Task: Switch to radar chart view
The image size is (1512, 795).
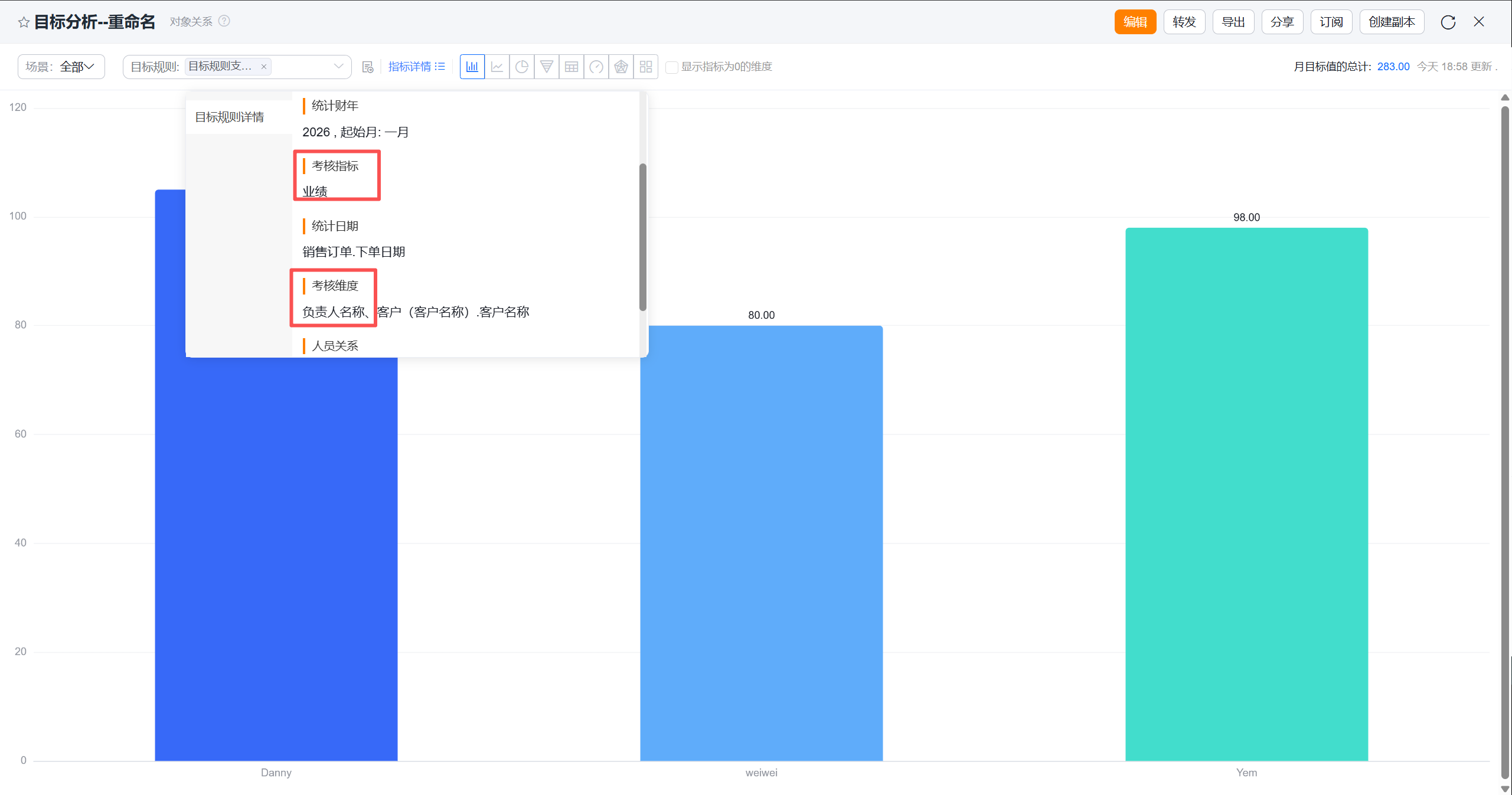Action: [621, 67]
